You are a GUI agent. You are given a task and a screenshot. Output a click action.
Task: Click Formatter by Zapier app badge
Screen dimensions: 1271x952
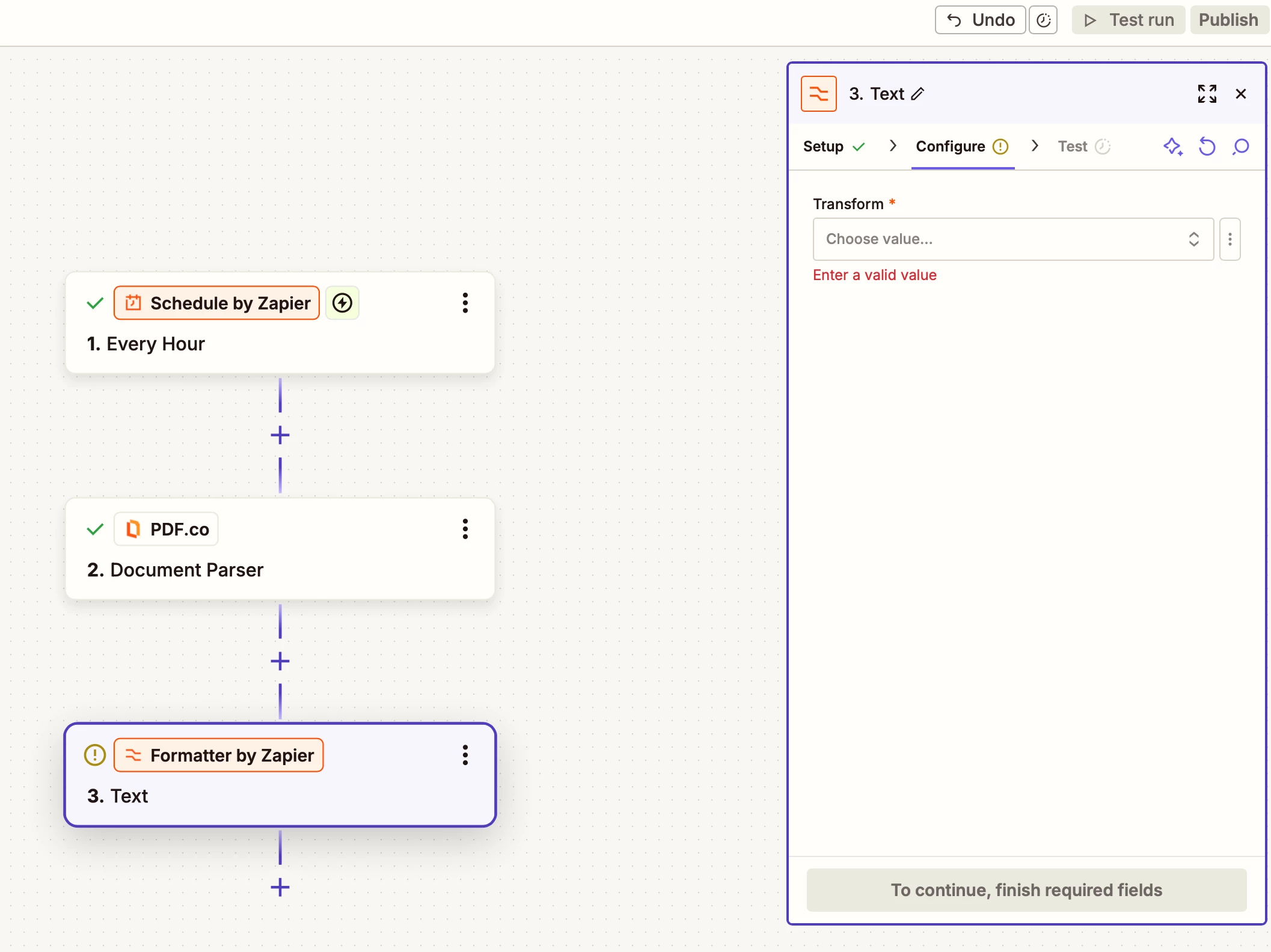pos(218,755)
